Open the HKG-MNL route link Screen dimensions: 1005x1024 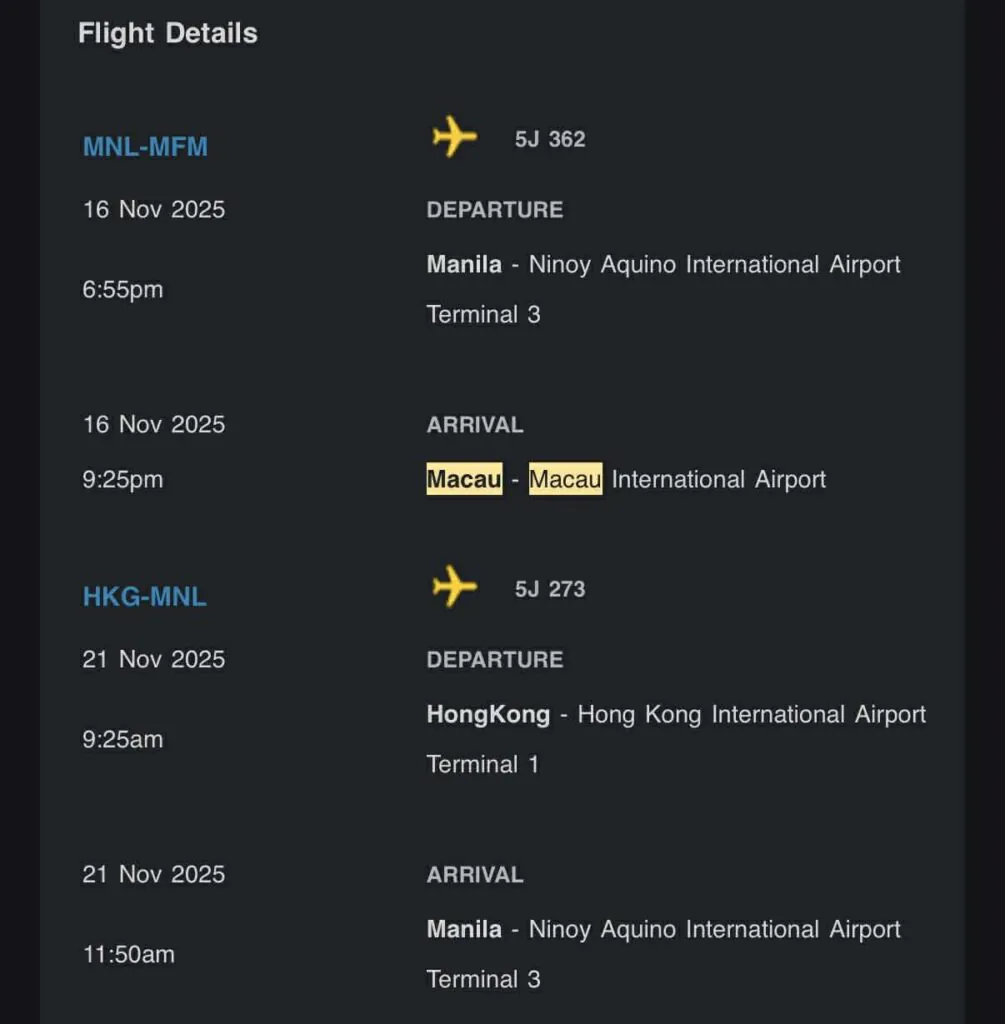tap(144, 597)
